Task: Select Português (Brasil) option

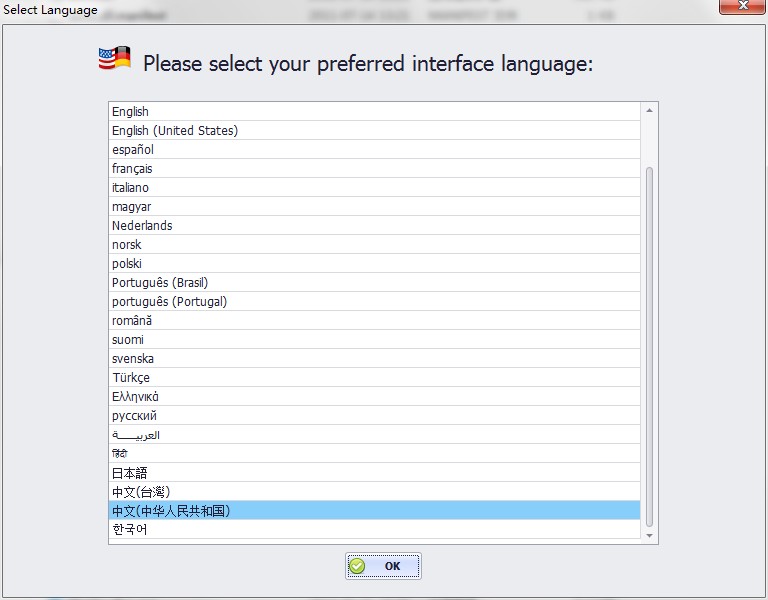Action: coord(160,283)
